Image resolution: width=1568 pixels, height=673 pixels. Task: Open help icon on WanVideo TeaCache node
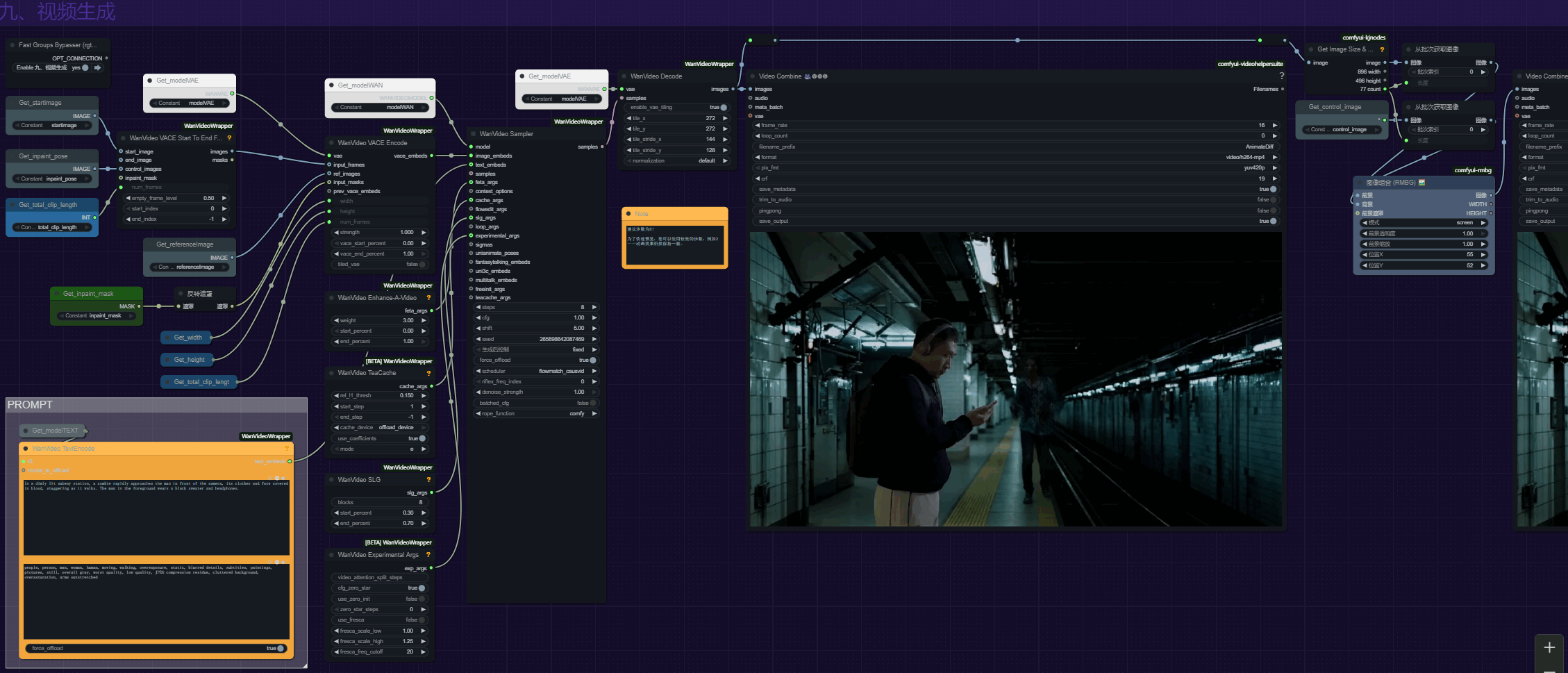[428, 373]
